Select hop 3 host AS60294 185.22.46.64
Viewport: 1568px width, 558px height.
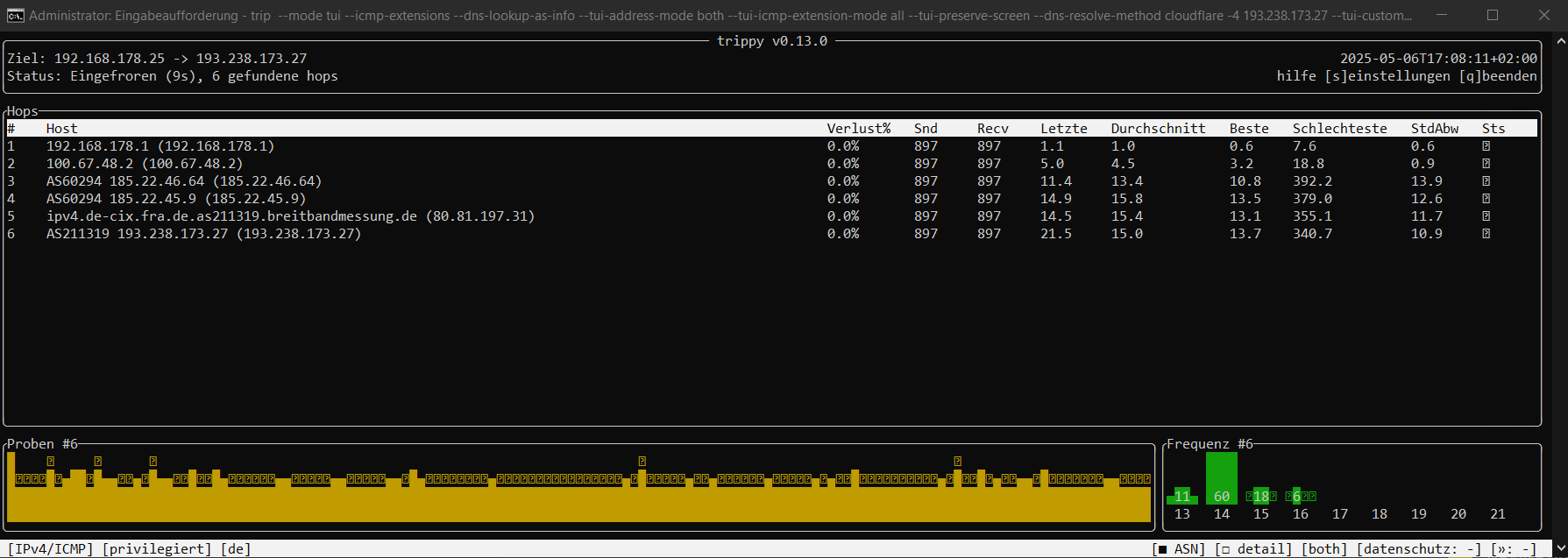[184, 181]
